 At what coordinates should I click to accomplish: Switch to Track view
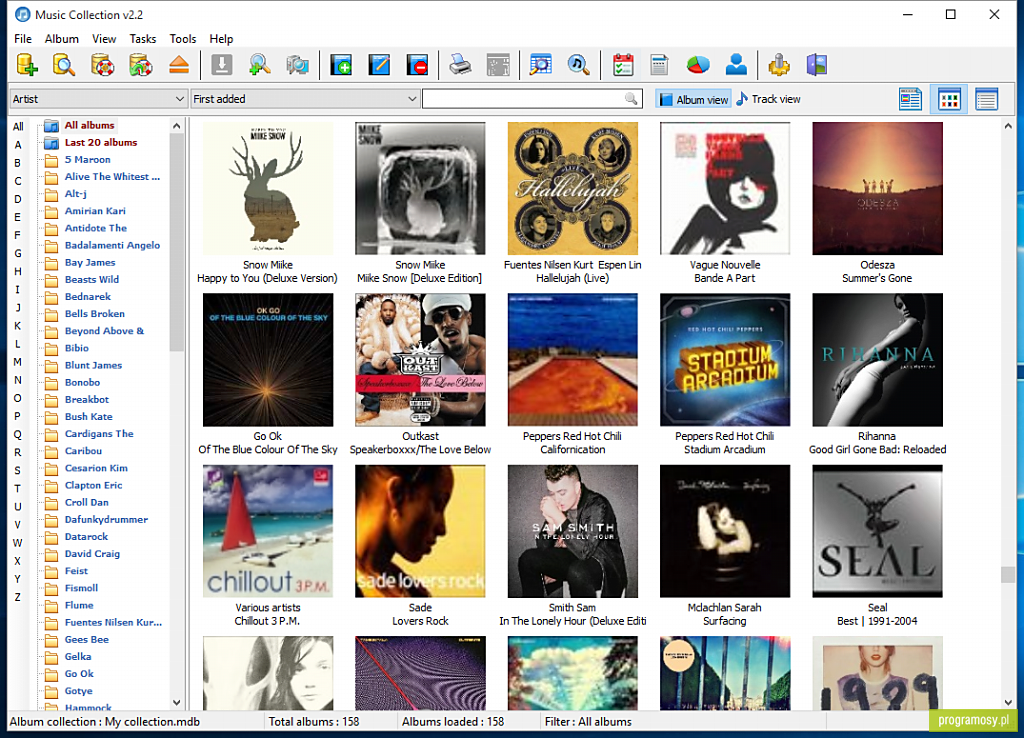tap(769, 99)
